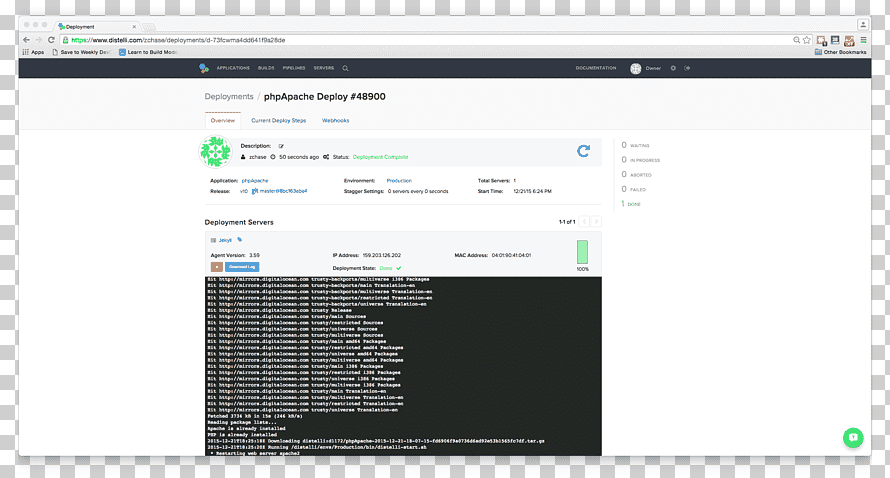Bookmark this page with the star icon
Viewport: 890px width, 478px height.
(x=807, y=40)
